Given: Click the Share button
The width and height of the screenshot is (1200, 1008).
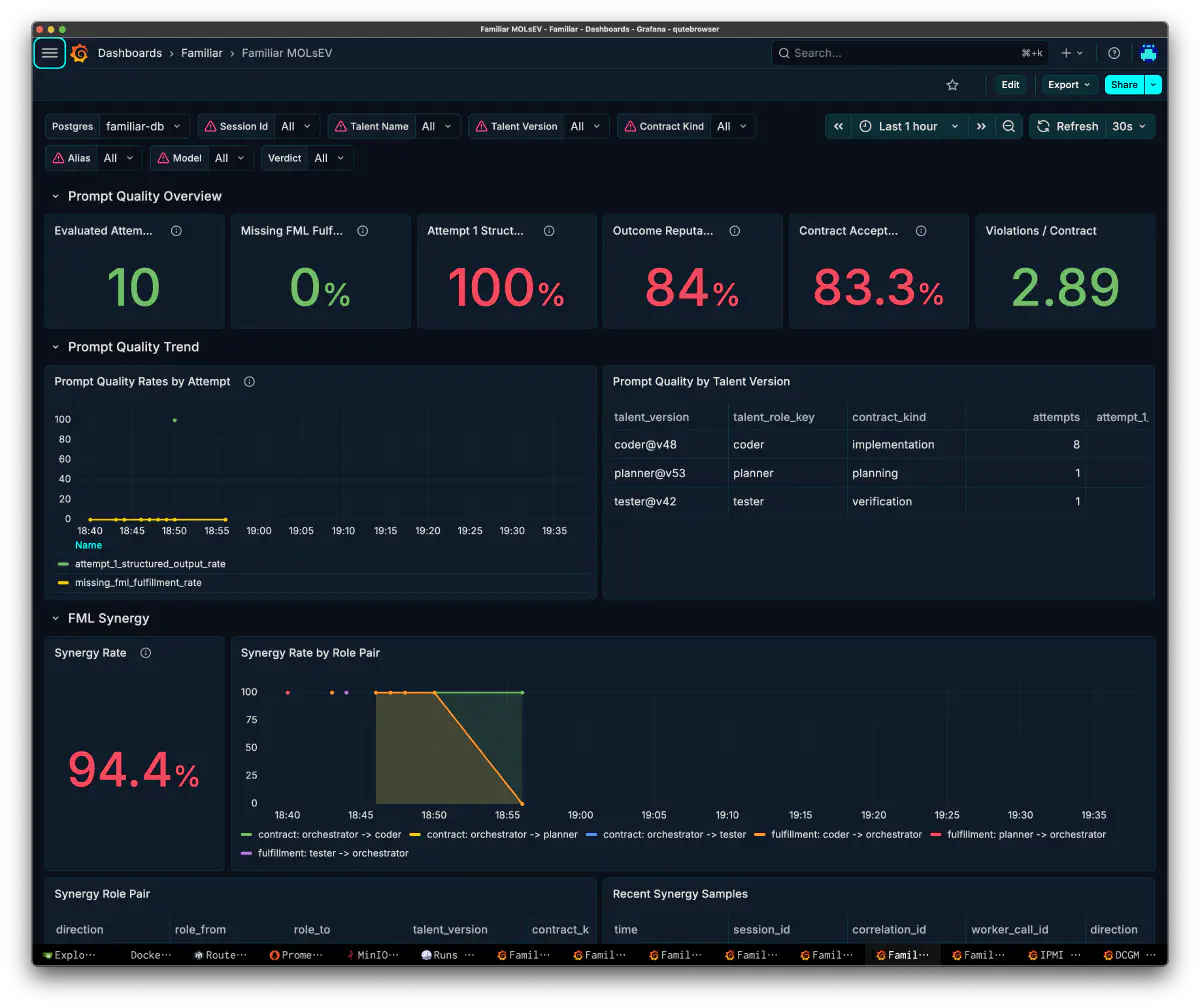Looking at the screenshot, I should click(x=1124, y=85).
